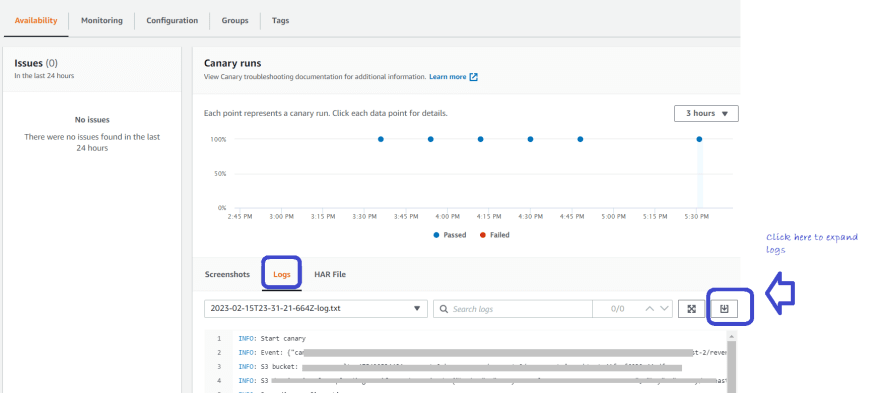Click the log viewer vertical scrollbar
Viewport: 880px width, 393px height.
pos(731,362)
